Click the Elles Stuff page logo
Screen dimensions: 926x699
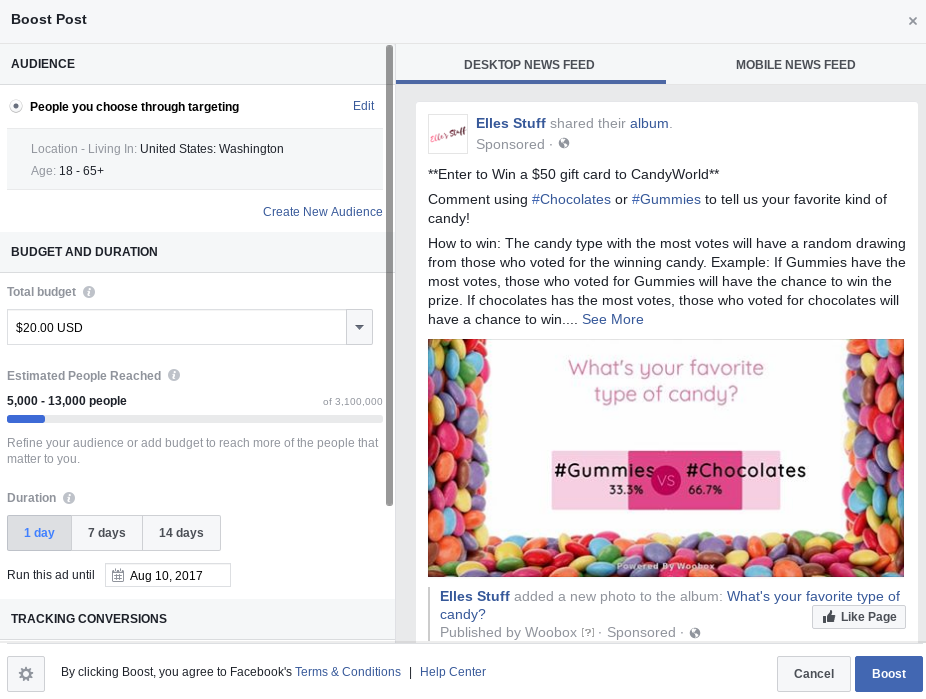pos(448,134)
